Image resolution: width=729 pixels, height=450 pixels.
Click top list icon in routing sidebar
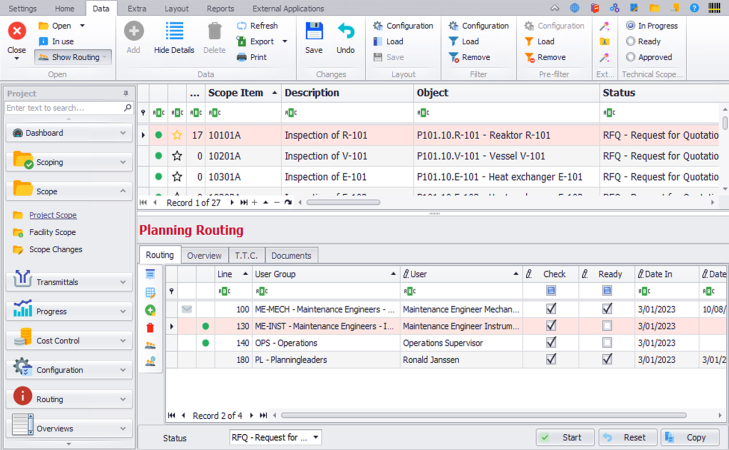point(150,274)
